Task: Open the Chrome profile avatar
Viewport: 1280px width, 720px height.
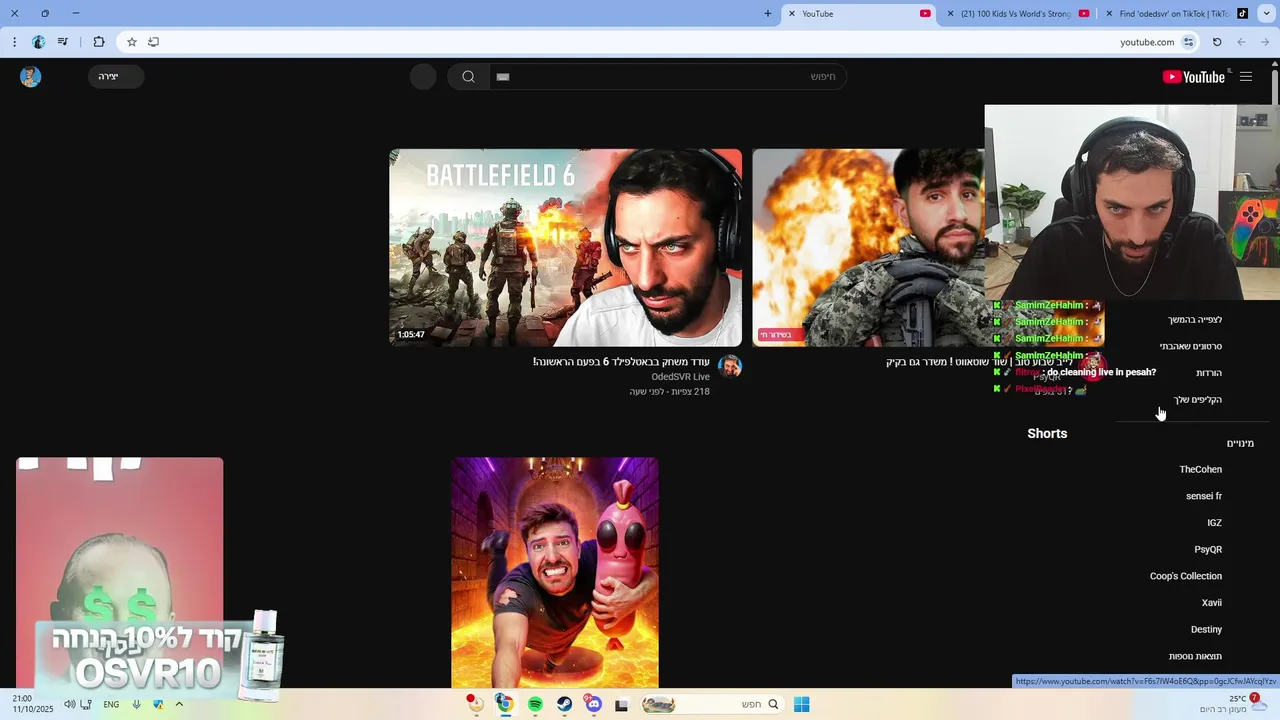Action: point(38,42)
